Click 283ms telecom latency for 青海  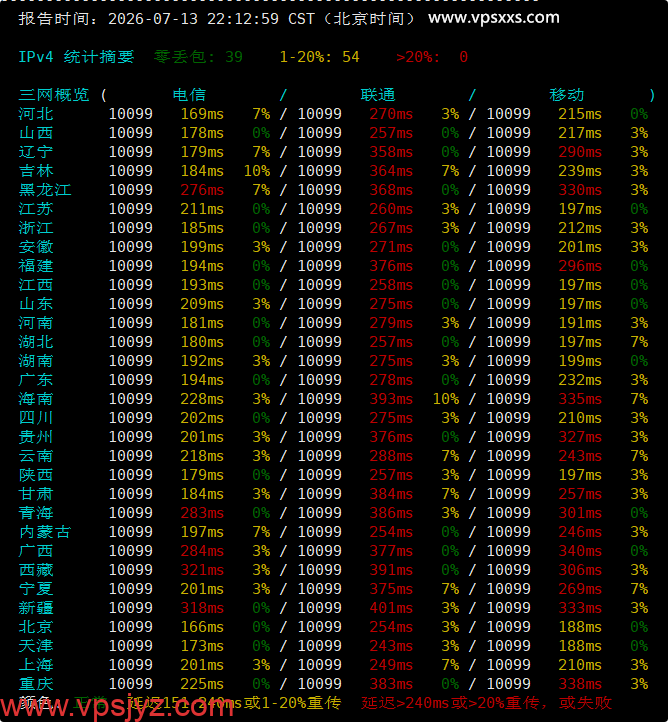click(202, 513)
